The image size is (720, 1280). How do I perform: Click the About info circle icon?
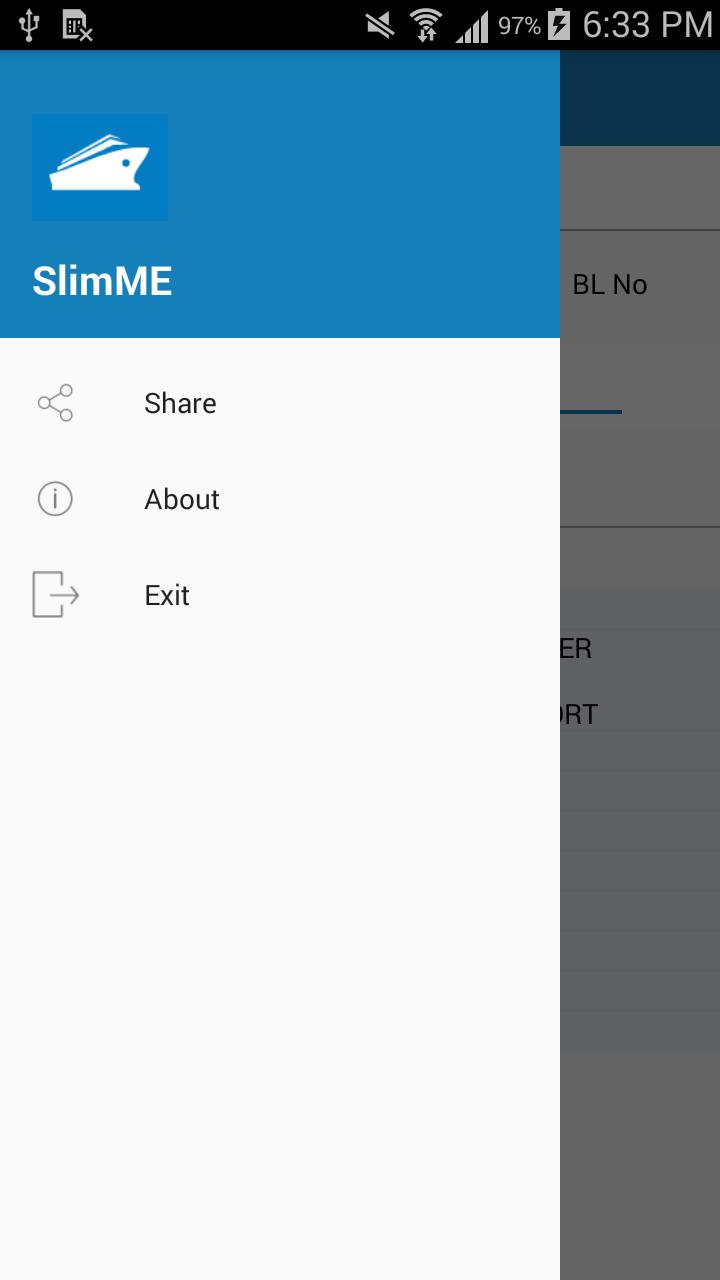pos(55,499)
